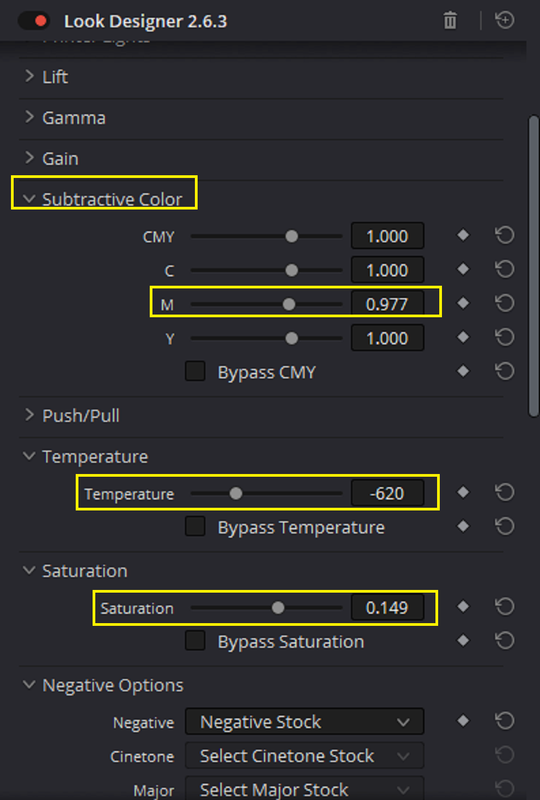Reset the Negative stock selection
This screenshot has width=540, height=800.
(504, 721)
